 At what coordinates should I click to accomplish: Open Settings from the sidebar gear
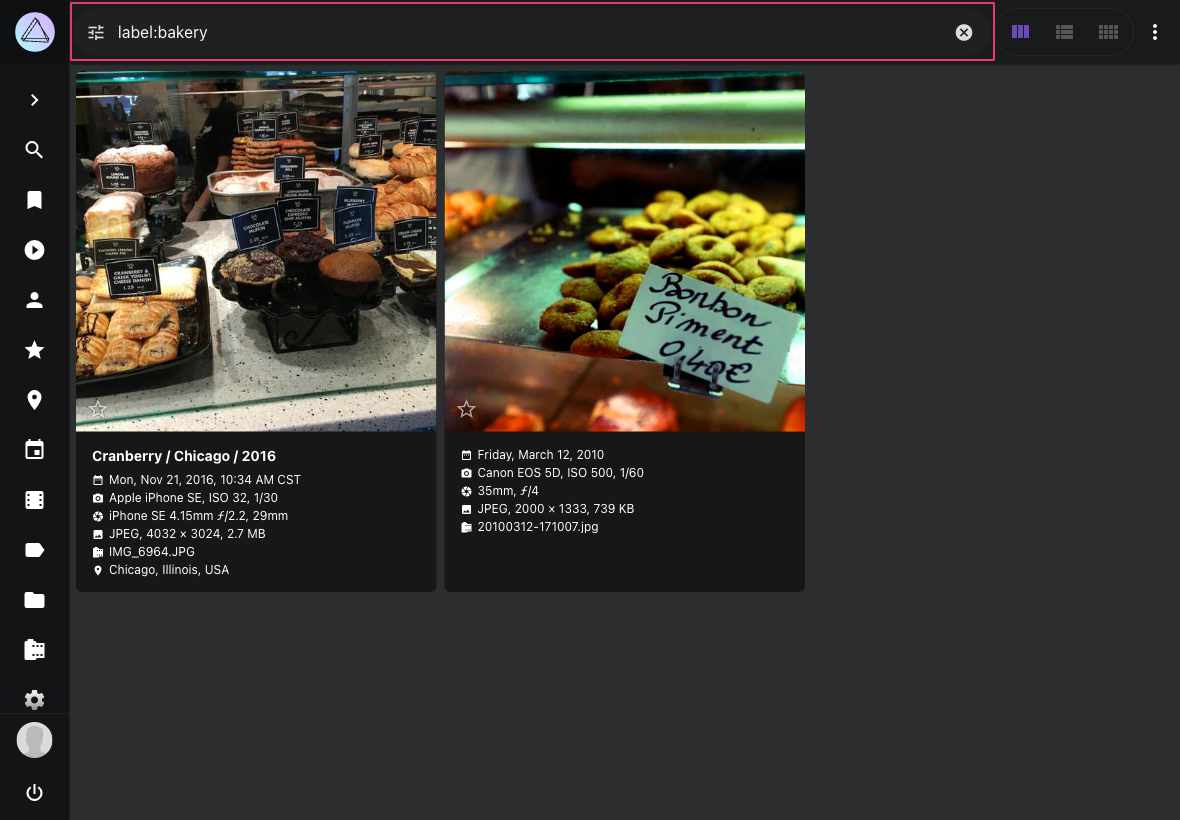click(35, 700)
